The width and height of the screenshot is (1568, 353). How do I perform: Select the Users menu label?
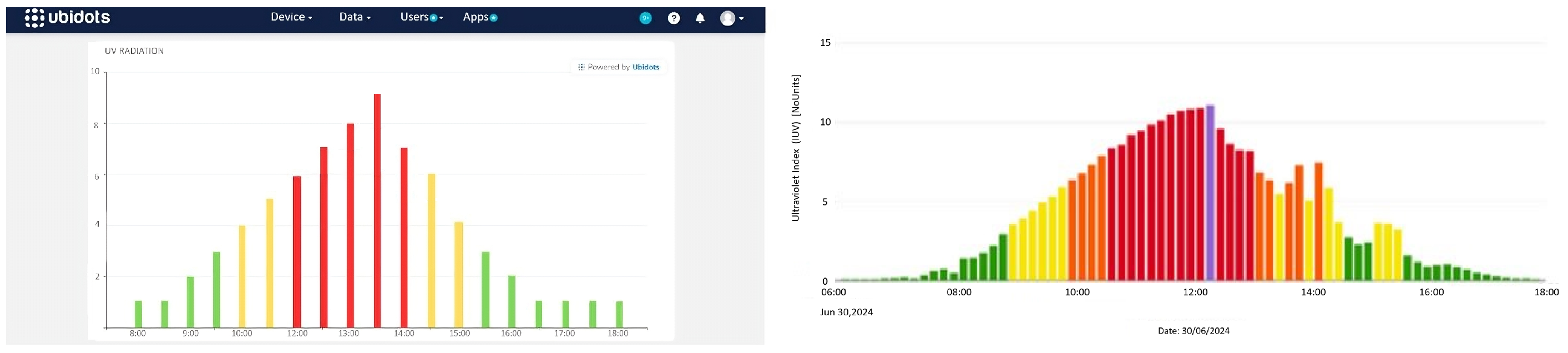[414, 17]
